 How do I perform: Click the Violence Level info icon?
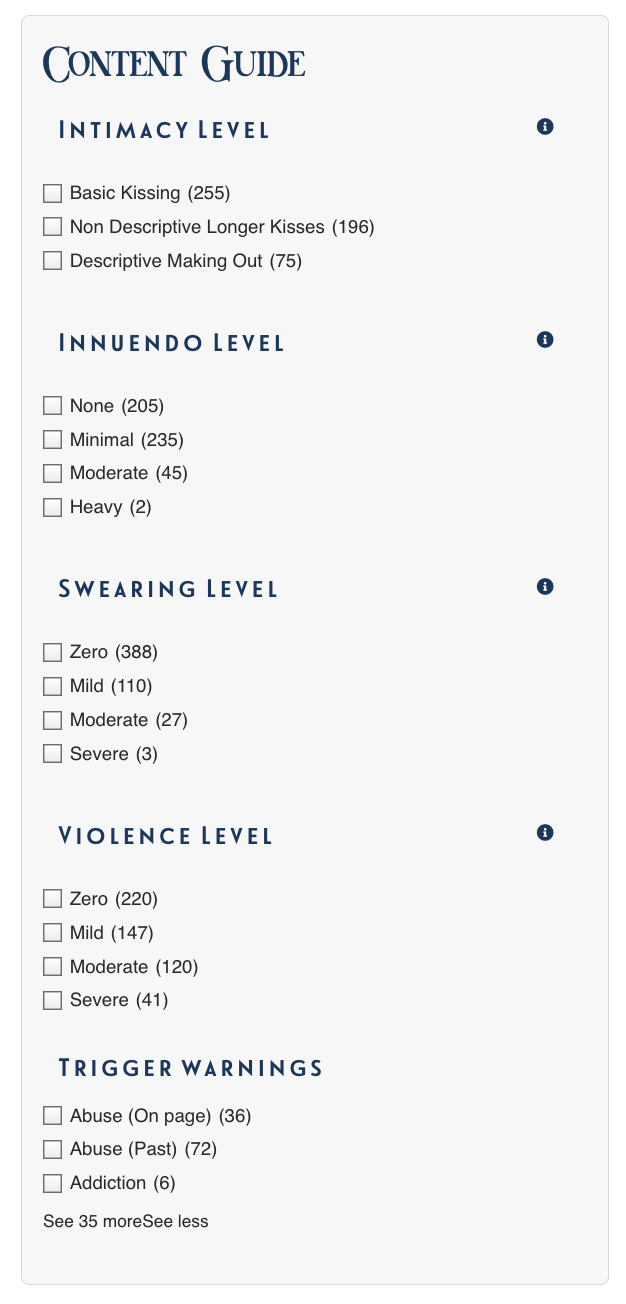[545, 832]
